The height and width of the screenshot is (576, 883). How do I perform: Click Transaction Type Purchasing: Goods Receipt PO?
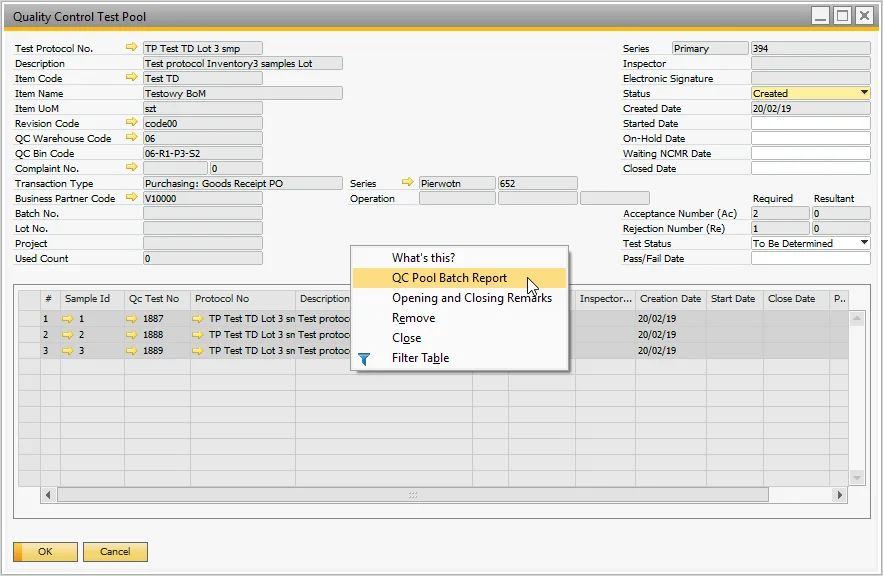point(243,183)
